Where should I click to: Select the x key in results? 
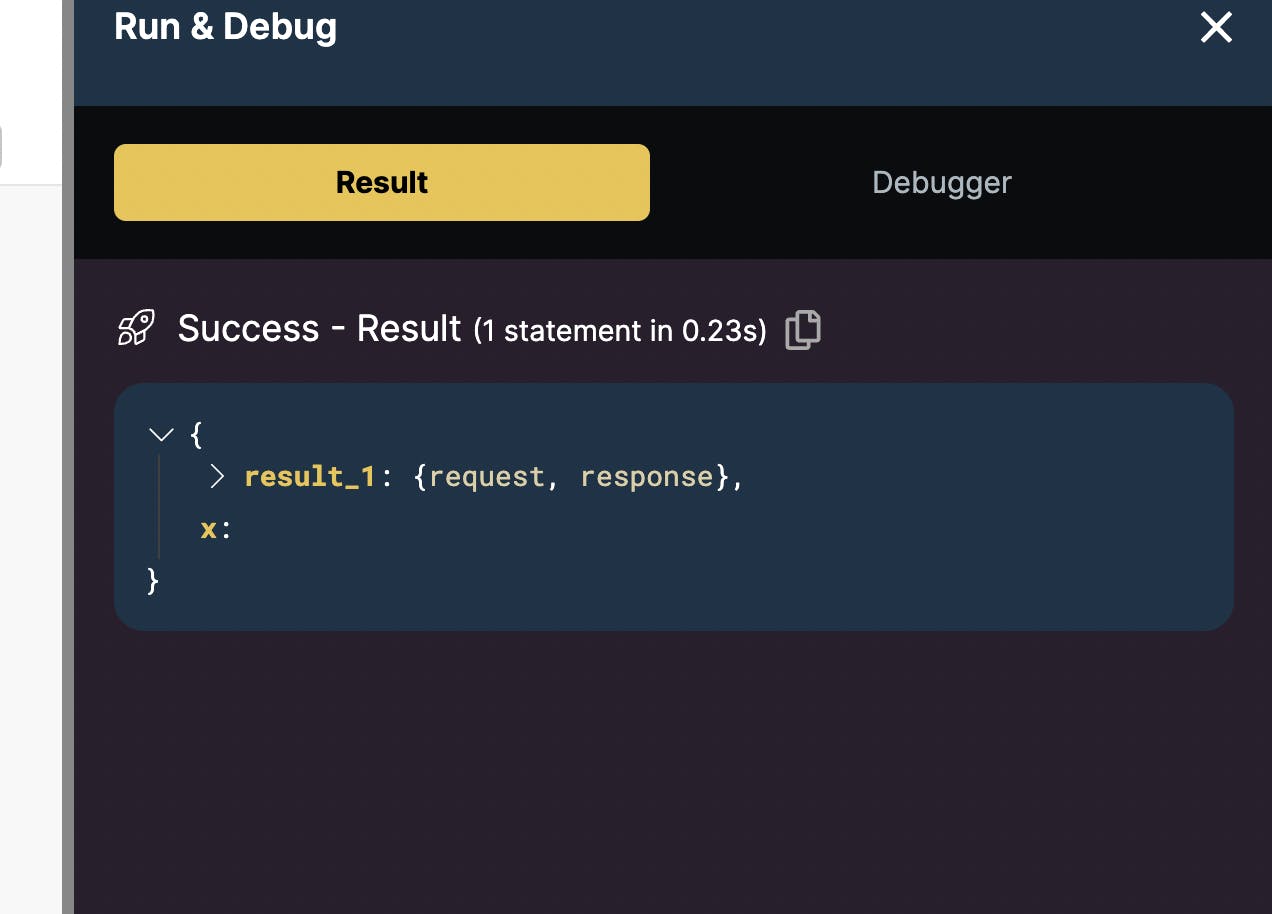208,528
